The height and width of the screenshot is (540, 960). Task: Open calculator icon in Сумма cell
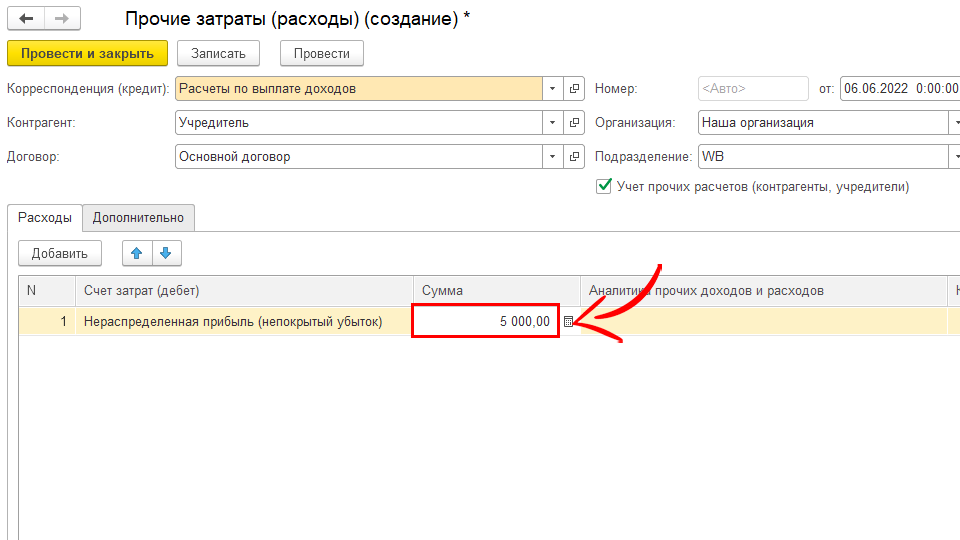pos(569,322)
